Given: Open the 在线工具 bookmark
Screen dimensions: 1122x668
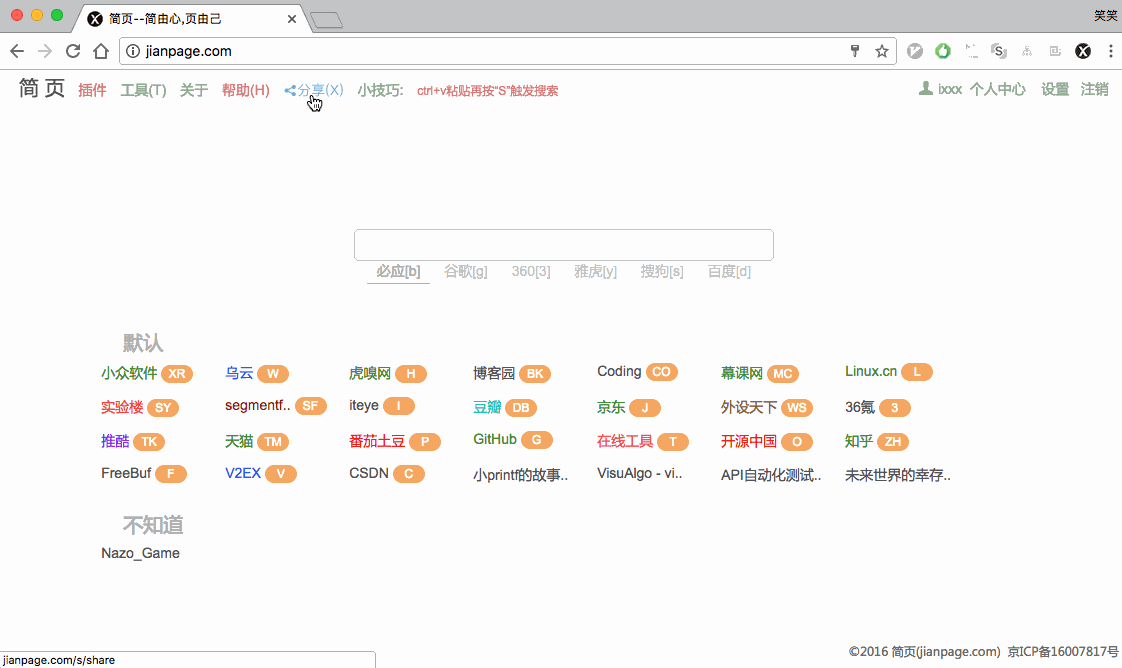Looking at the screenshot, I should tap(625, 441).
